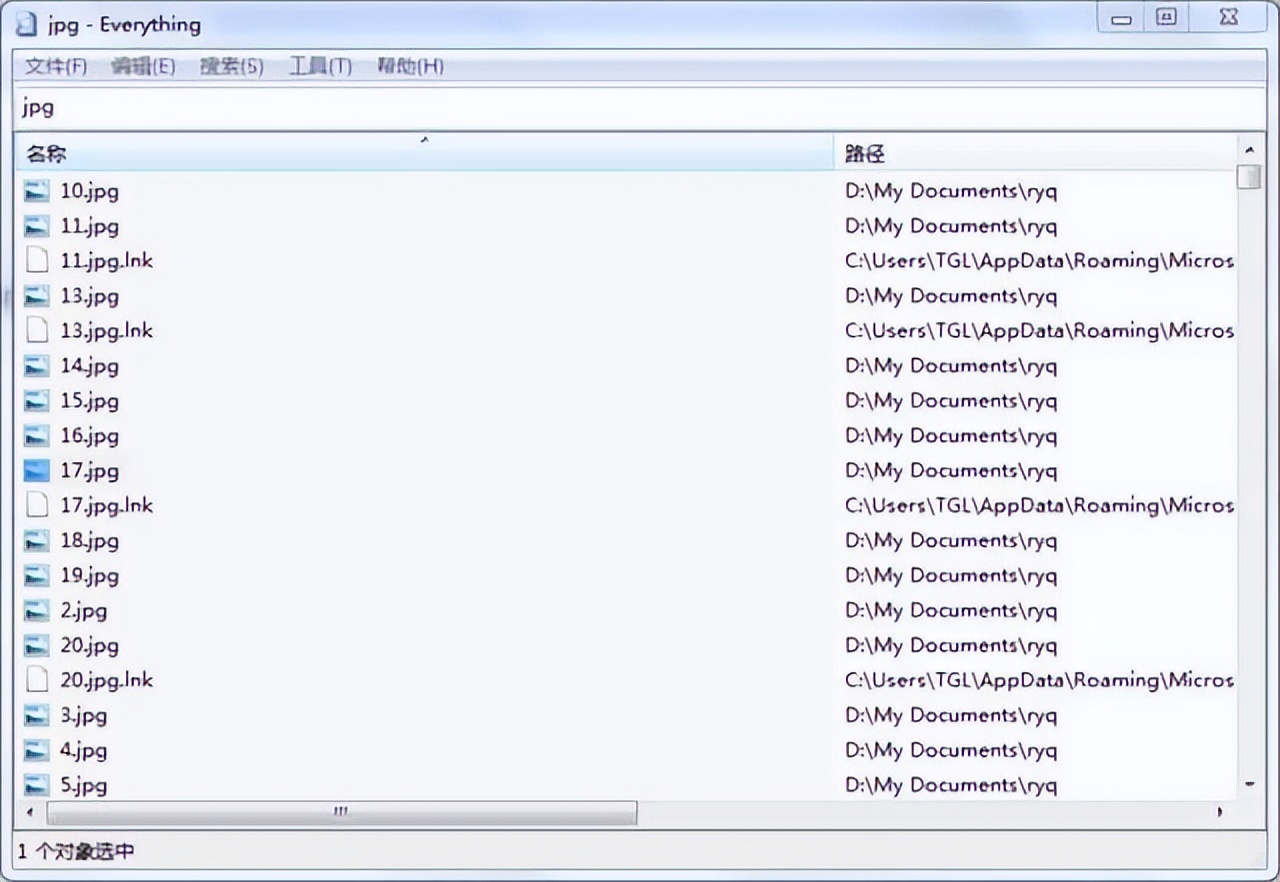Screen dimensions: 1280x882
Task: Click the path of 20.jpg.lnk
Action: (1040, 681)
